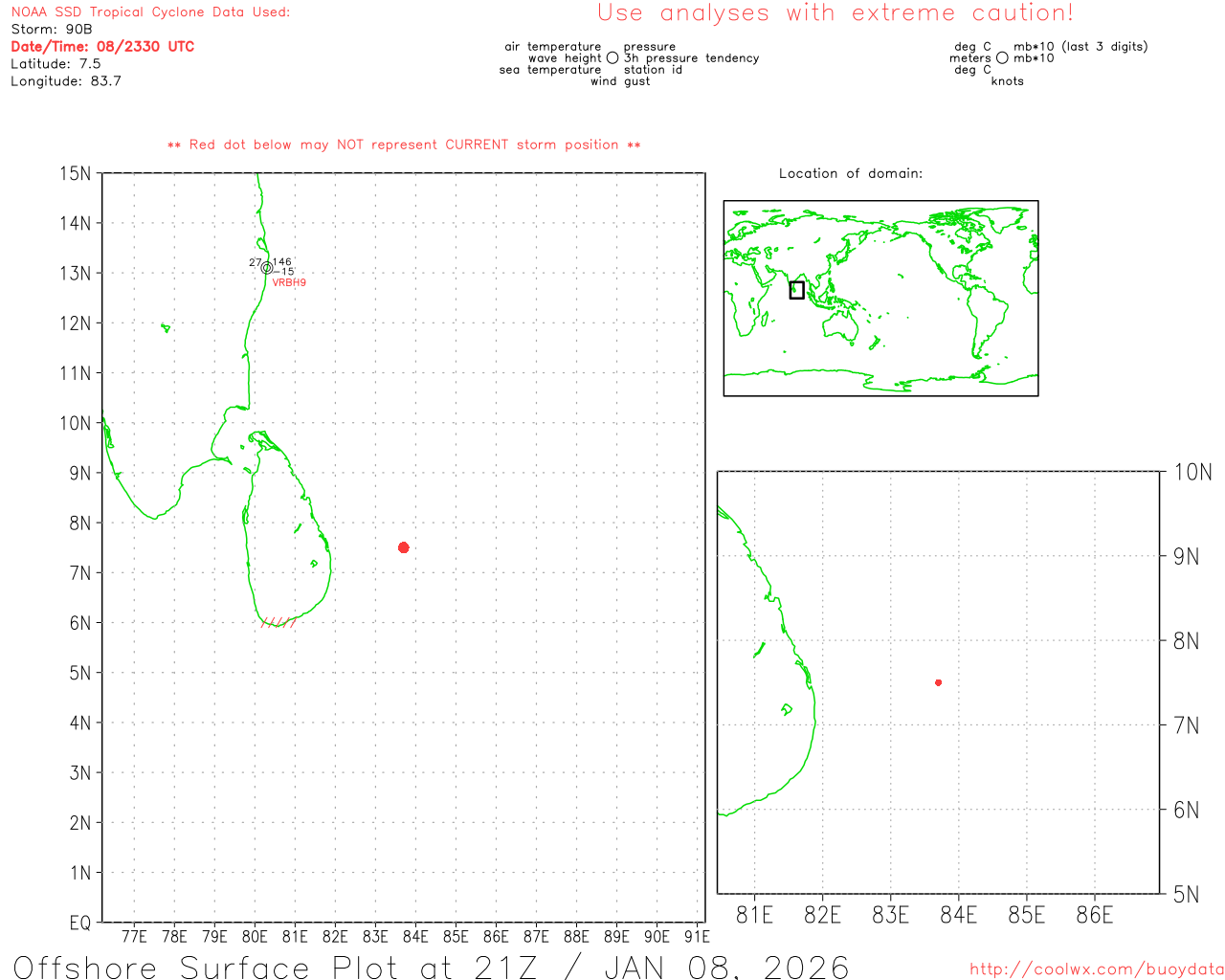Click the 15N latitude label on main map
The height and width of the screenshot is (980, 1225).
click(75, 174)
